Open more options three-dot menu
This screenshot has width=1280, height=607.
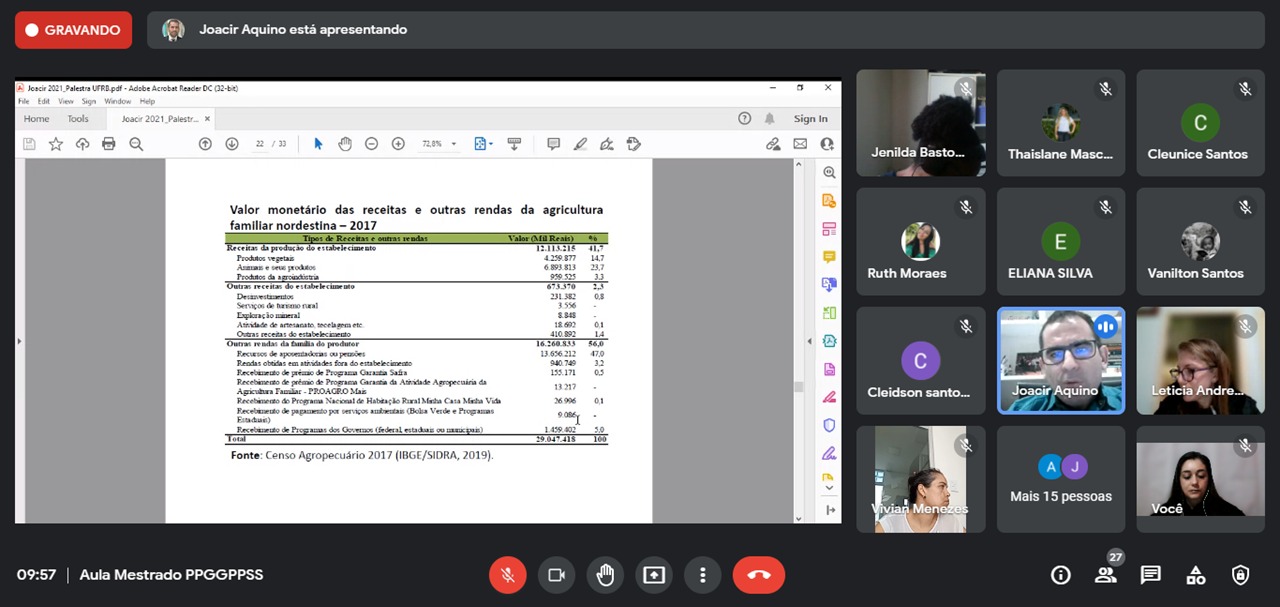703,575
